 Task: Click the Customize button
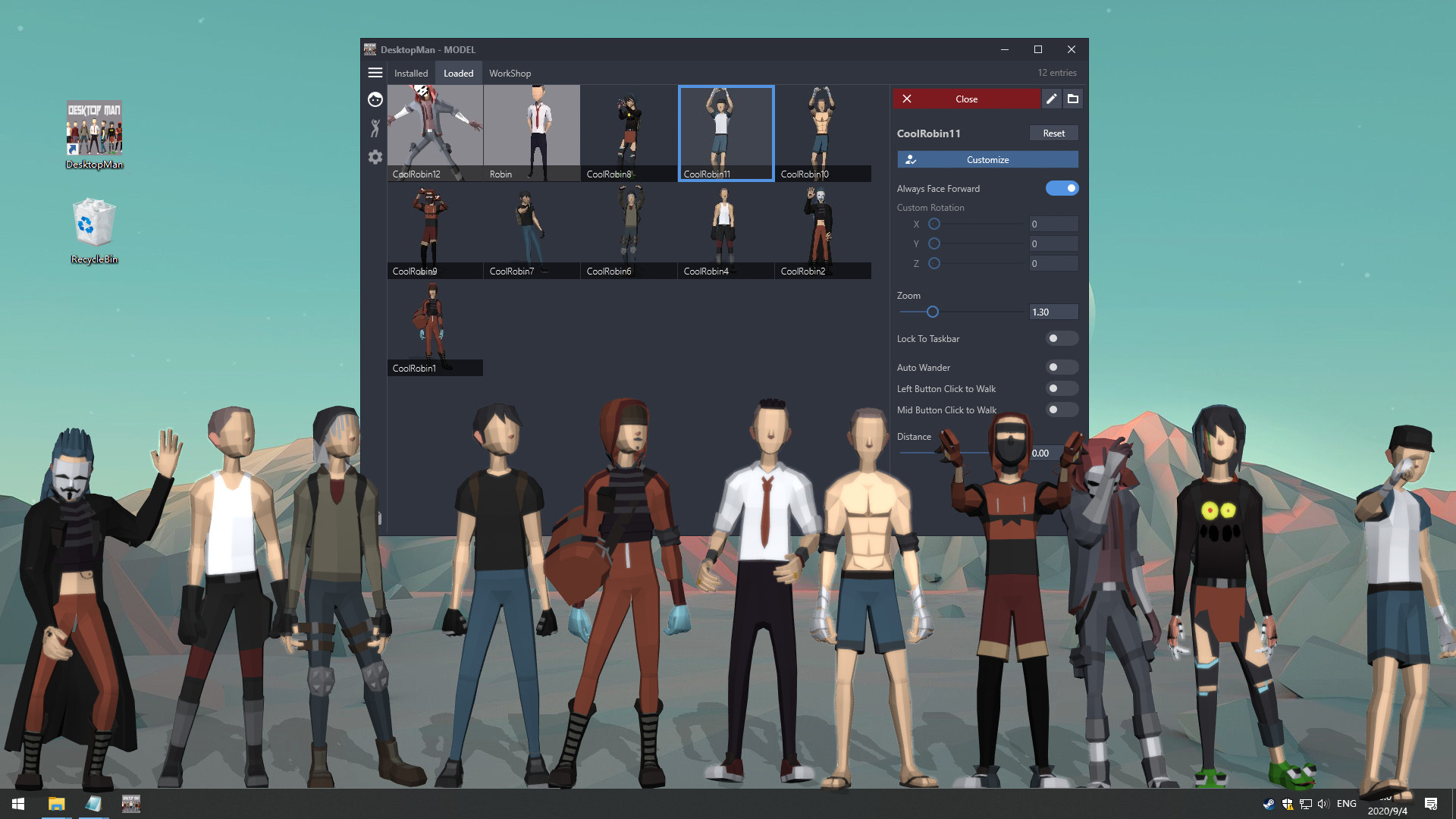(987, 159)
